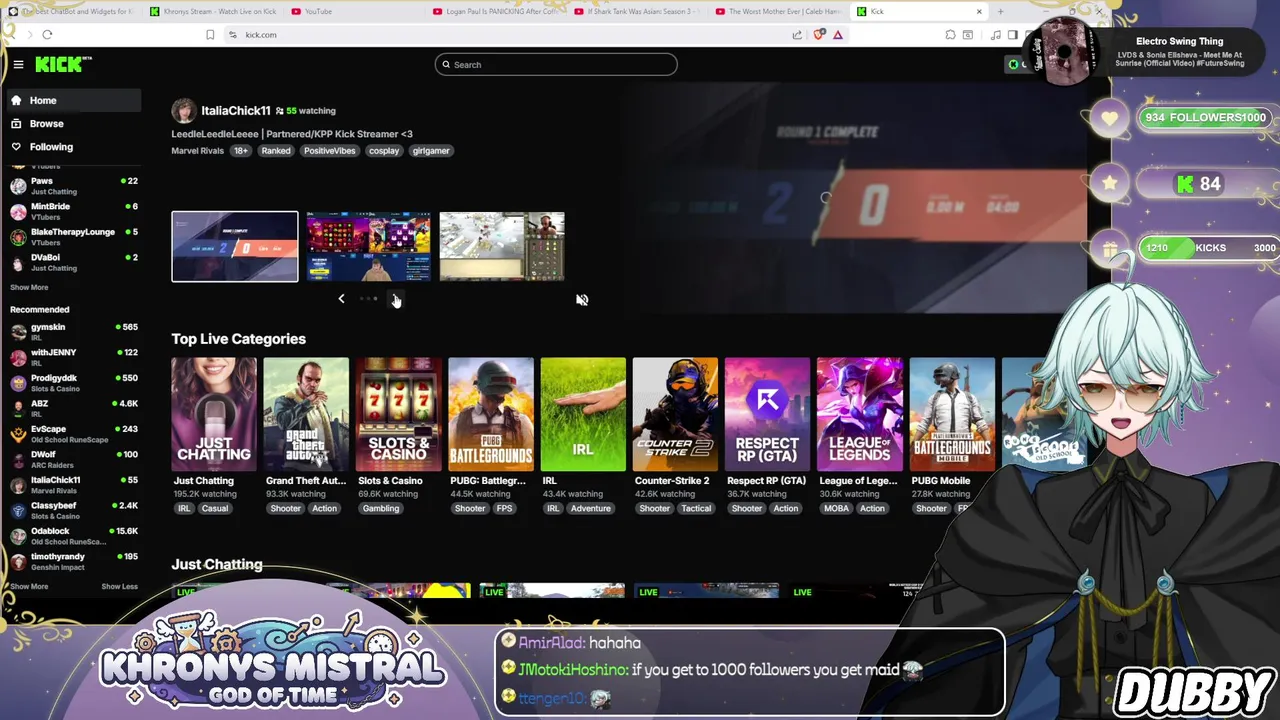This screenshot has width=1280, height=720.
Task: Focus the Kick search field
Action: 556,64
